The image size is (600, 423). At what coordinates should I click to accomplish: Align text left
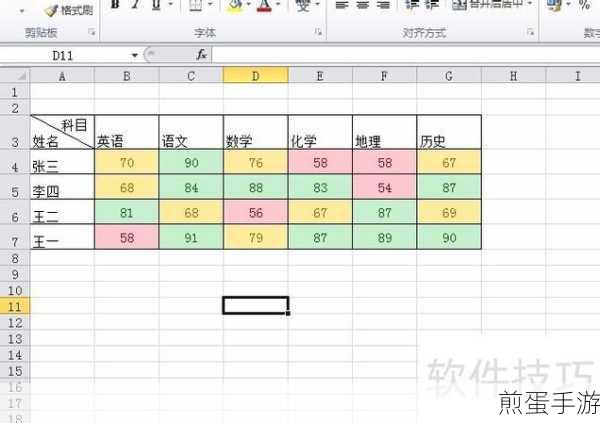pos(342,5)
